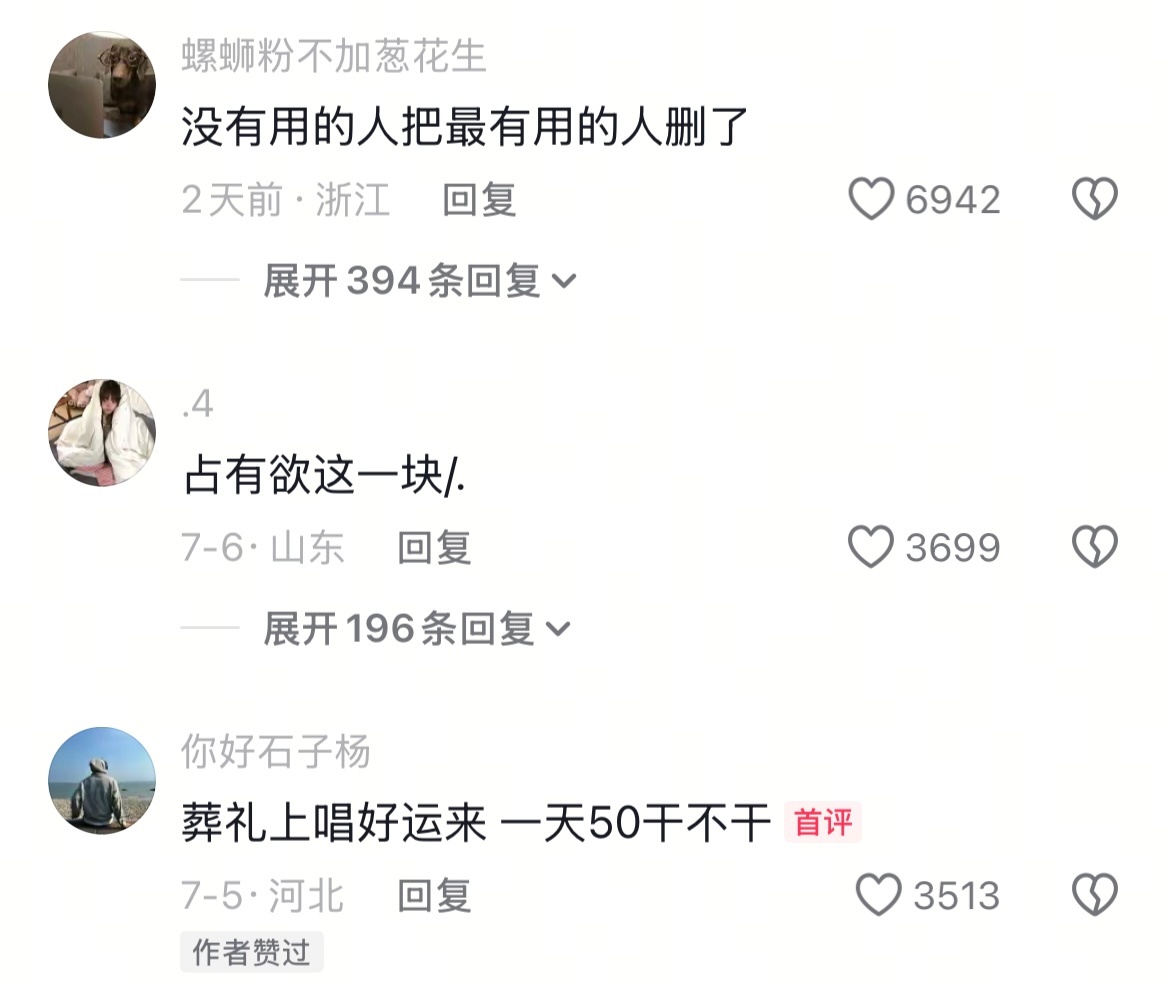1170x987 pixels.
Task: Dislike the comment from 螺蛳粉不加葱花生
Action: pos(1095,198)
